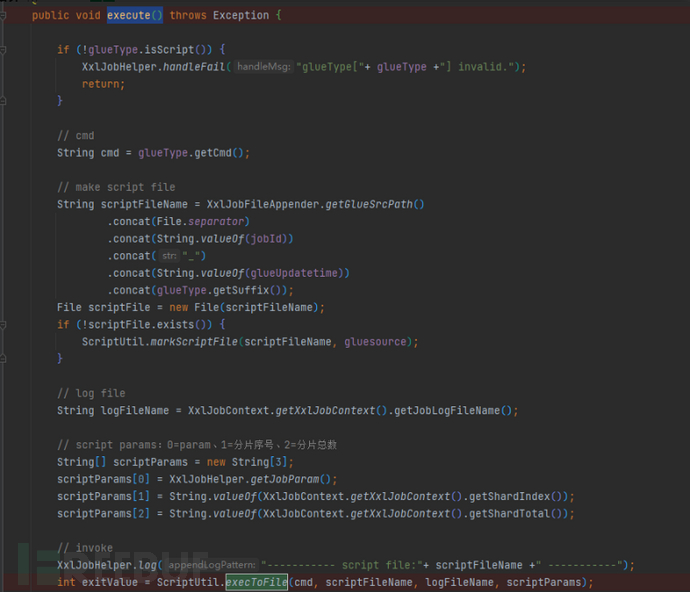Screen dimensions: 690x592
Task: Click the handleFail method call
Action: (194, 67)
